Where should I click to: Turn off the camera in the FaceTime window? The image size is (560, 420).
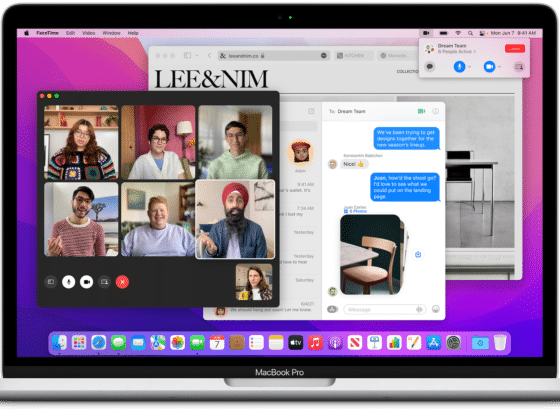86,282
